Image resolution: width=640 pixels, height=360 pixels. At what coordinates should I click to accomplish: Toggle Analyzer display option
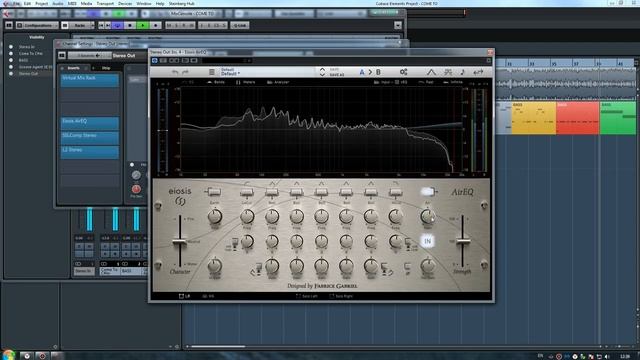278,82
